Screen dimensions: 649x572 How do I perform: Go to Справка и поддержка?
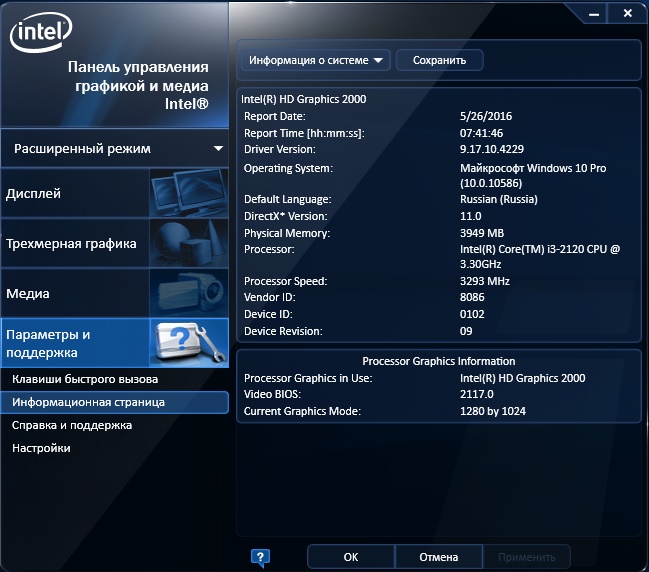coord(72,425)
